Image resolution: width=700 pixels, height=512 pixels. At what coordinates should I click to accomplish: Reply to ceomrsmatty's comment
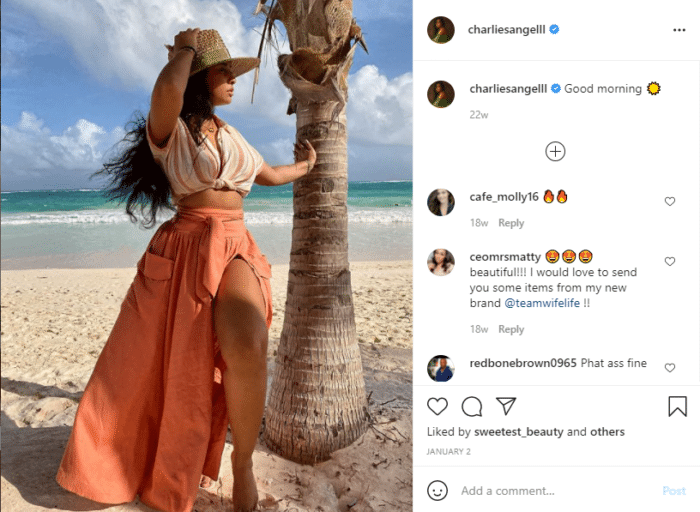pos(511,329)
